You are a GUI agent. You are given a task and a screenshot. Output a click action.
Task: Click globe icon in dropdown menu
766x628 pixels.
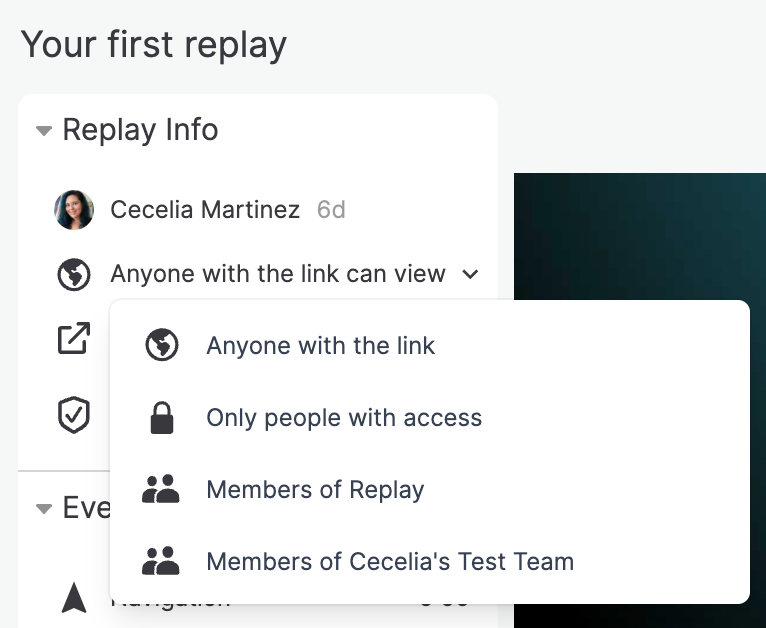[162, 345]
